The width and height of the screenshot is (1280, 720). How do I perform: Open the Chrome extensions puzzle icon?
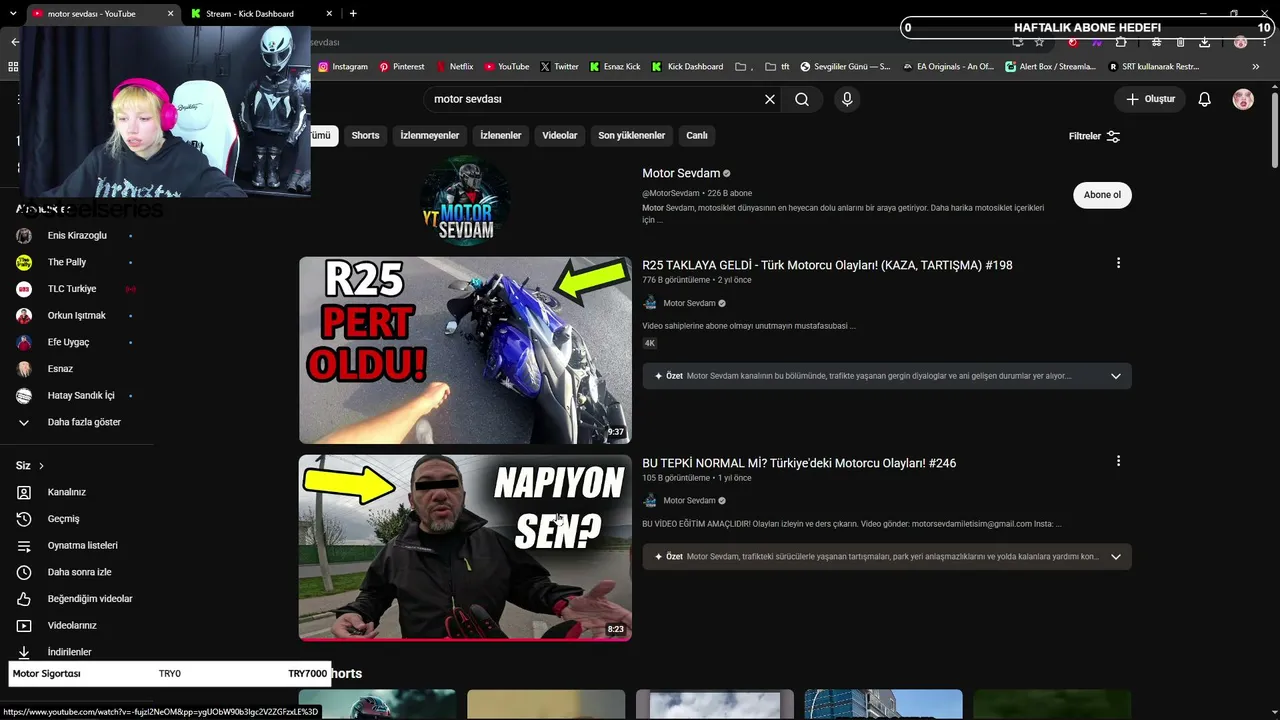coord(1121,42)
